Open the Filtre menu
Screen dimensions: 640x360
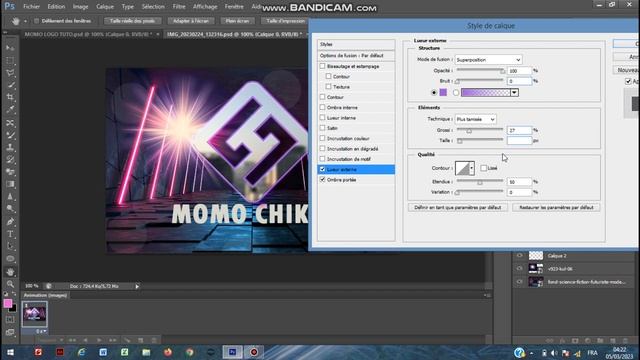tap(179, 7)
